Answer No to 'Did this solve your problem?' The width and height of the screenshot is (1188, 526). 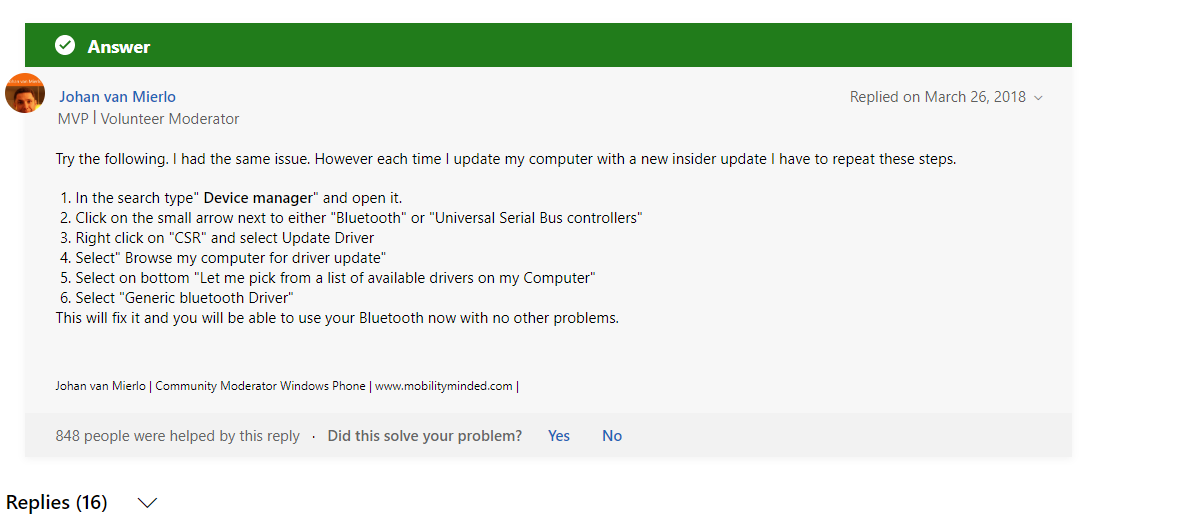pyautogui.click(x=611, y=436)
